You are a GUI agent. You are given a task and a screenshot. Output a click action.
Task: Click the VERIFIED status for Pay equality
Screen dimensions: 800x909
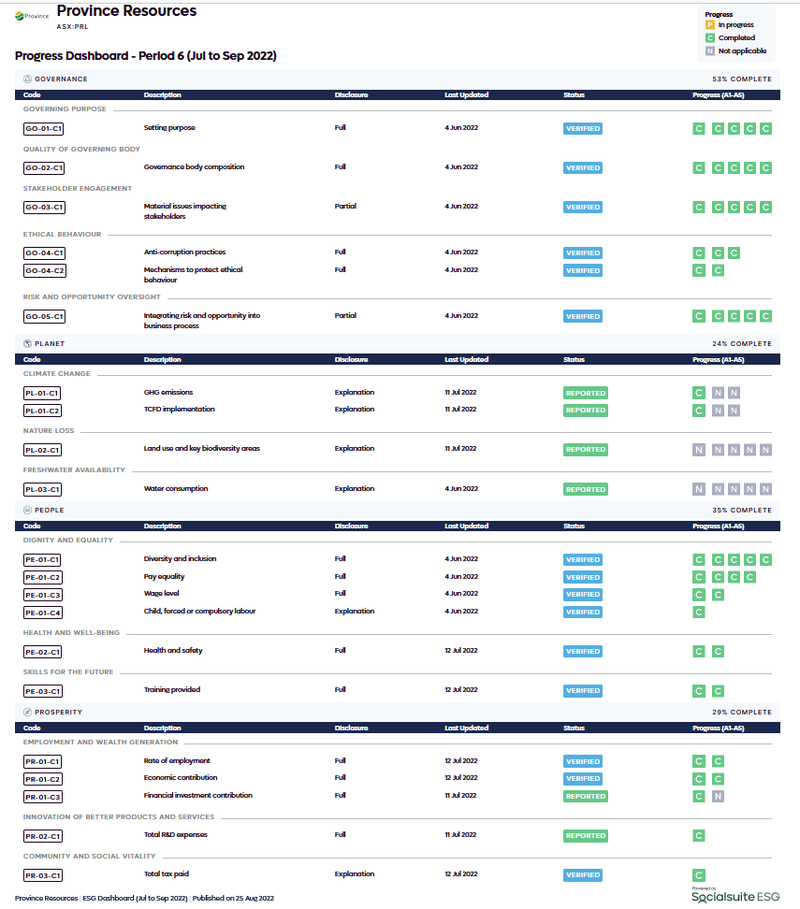[583, 577]
